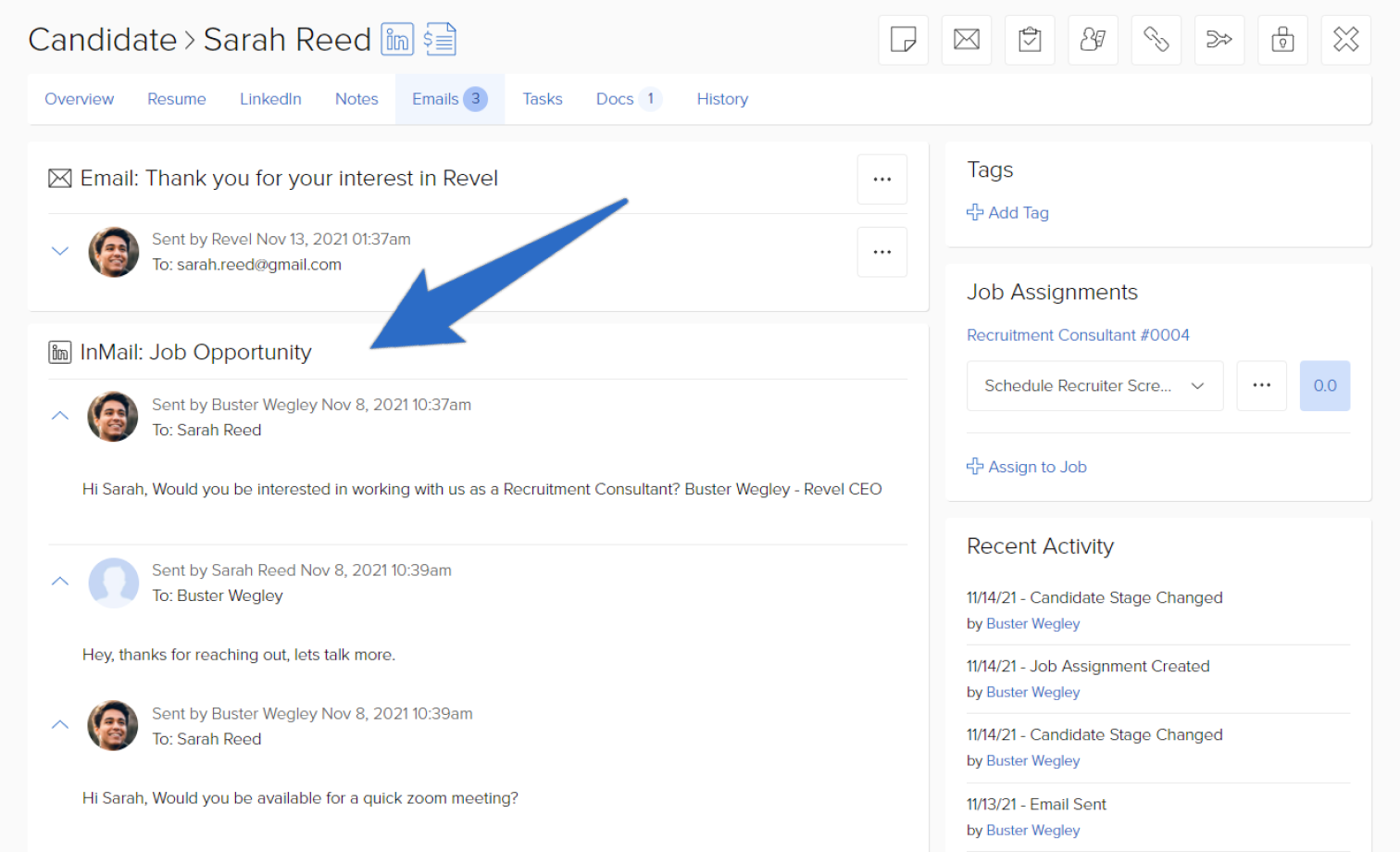
Task: Click the assign person icon
Action: (1093, 40)
